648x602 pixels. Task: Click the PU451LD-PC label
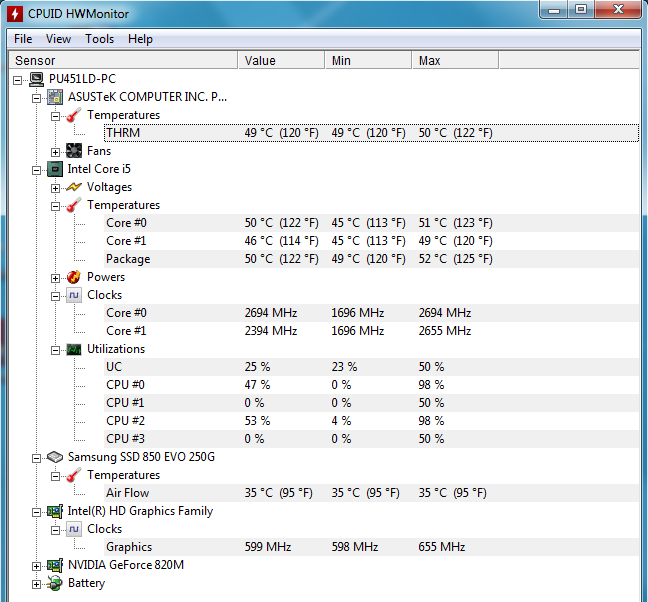tap(82, 79)
